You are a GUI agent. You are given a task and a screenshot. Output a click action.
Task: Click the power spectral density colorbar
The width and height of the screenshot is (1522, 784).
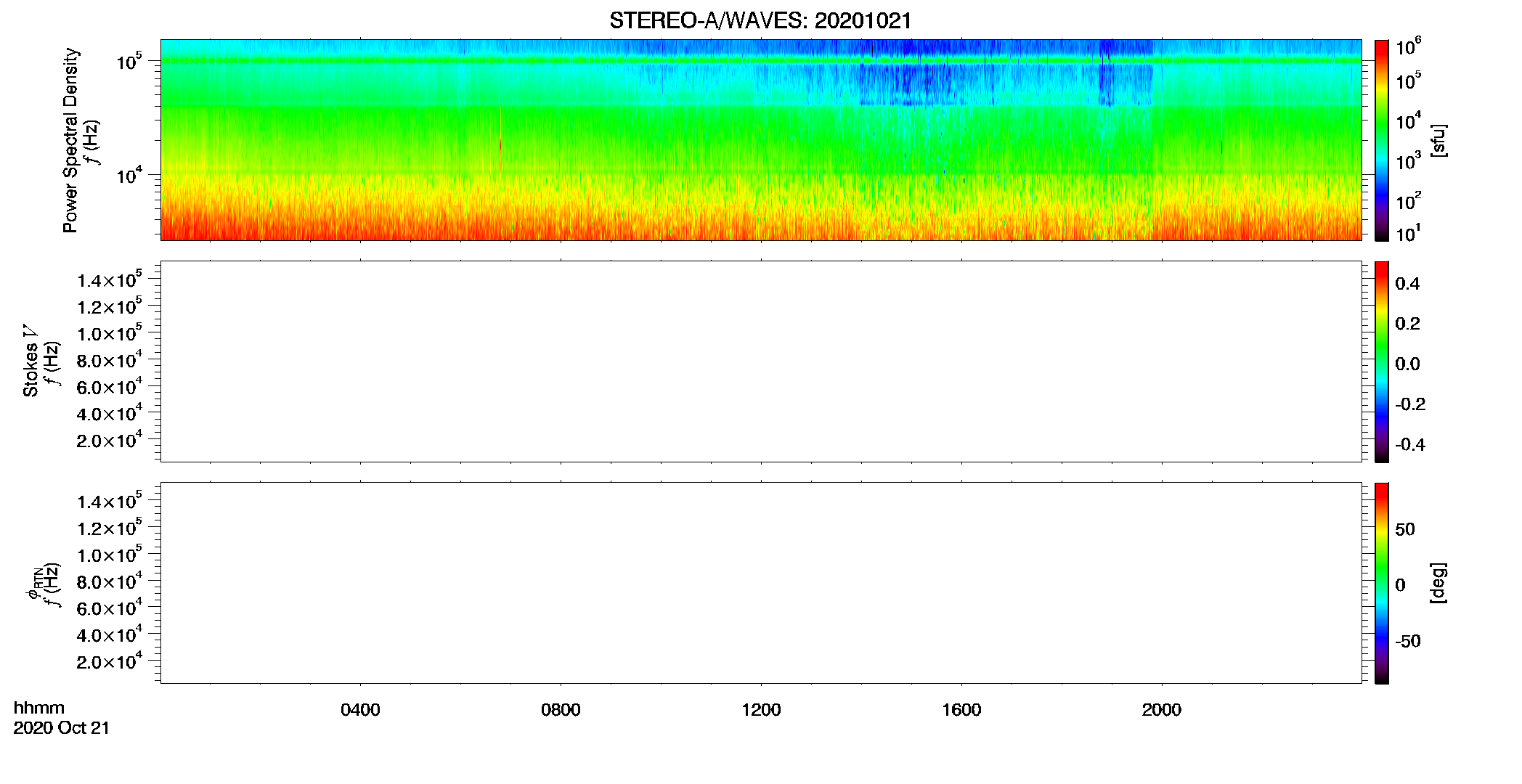[1382, 140]
